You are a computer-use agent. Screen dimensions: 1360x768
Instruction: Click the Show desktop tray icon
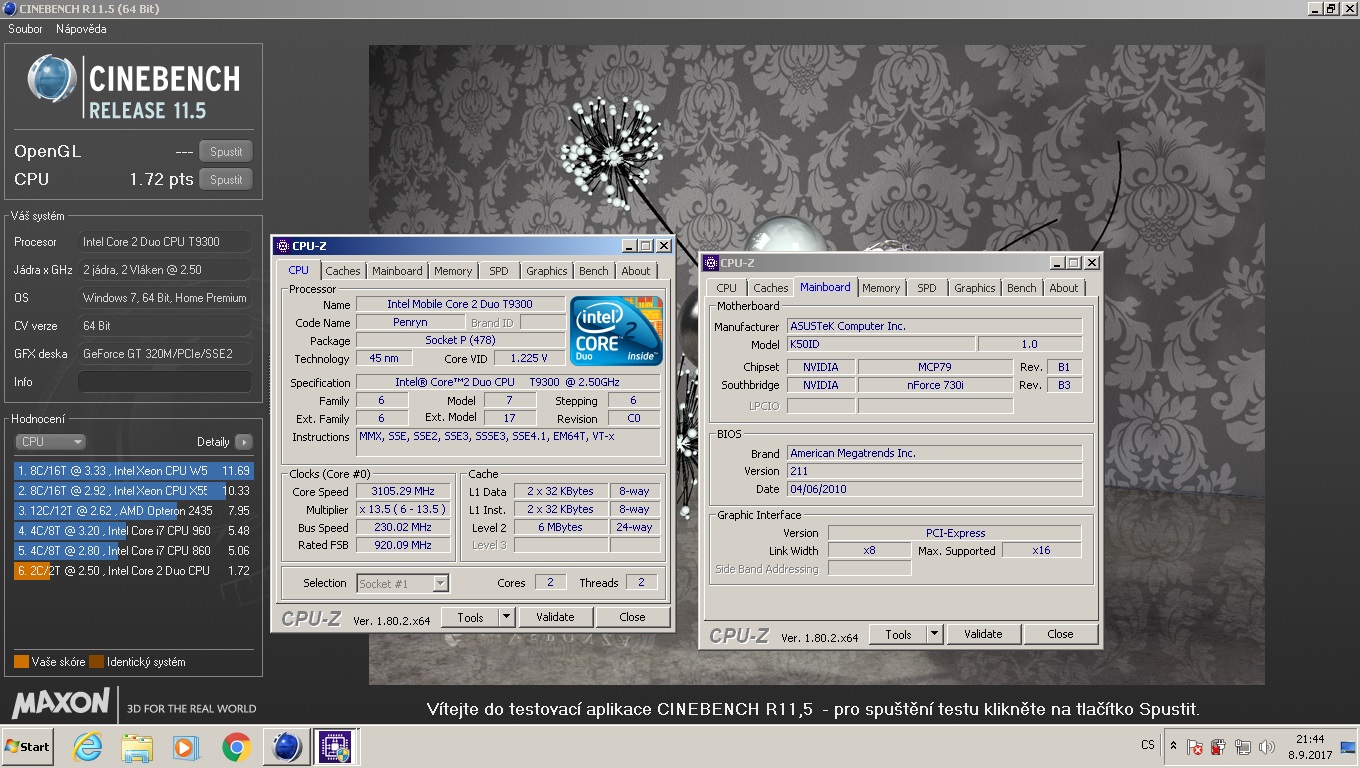point(1348,747)
